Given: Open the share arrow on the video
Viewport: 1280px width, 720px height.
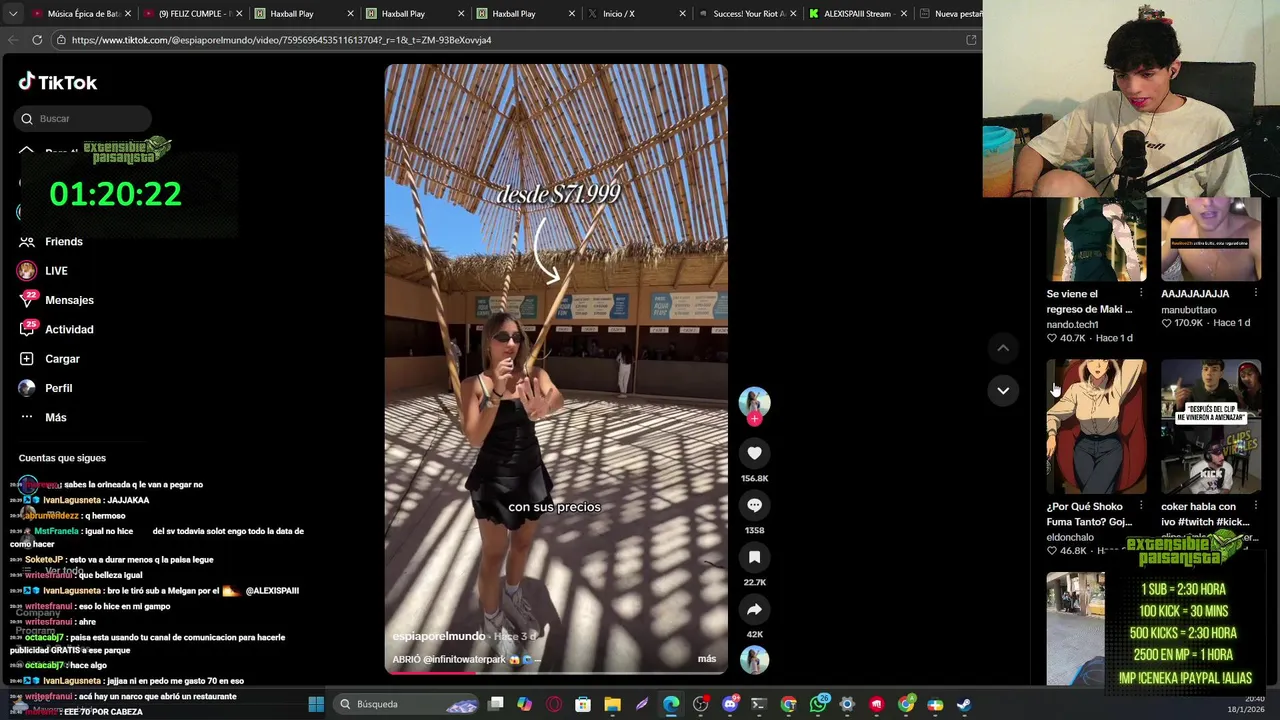Looking at the screenshot, I should point(754,609).
